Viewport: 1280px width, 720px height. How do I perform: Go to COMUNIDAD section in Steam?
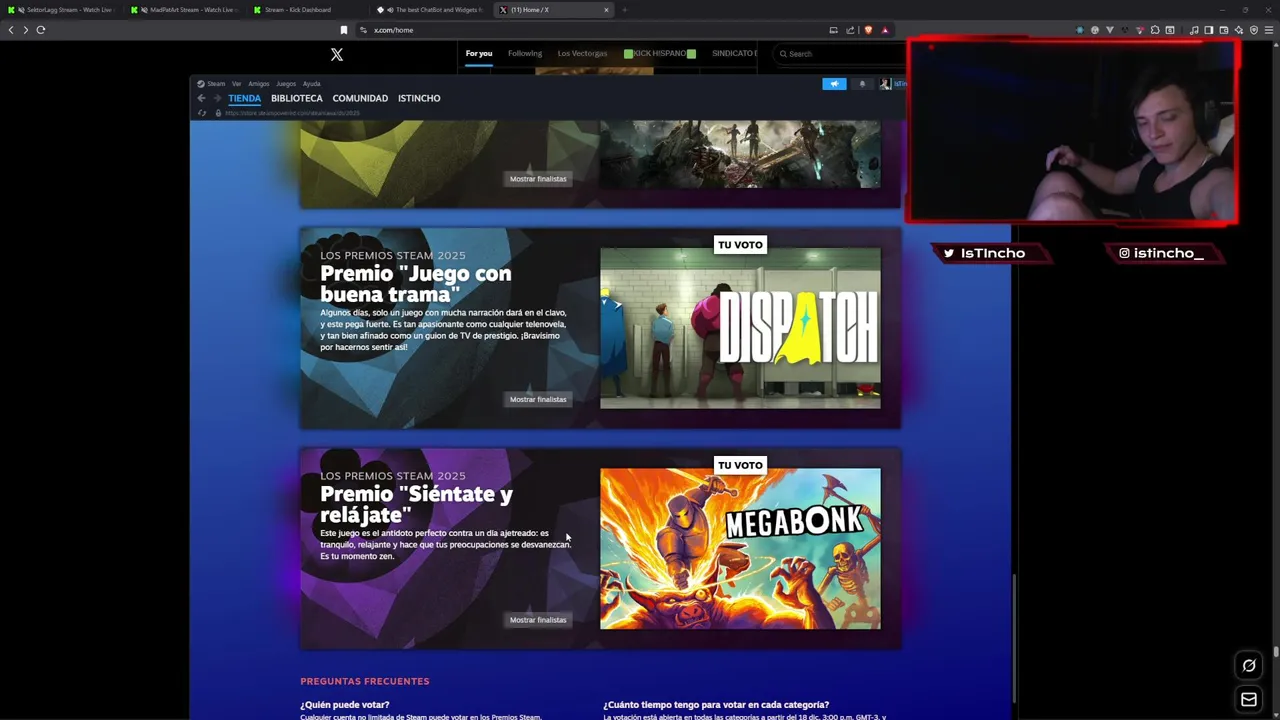point(360,98)
